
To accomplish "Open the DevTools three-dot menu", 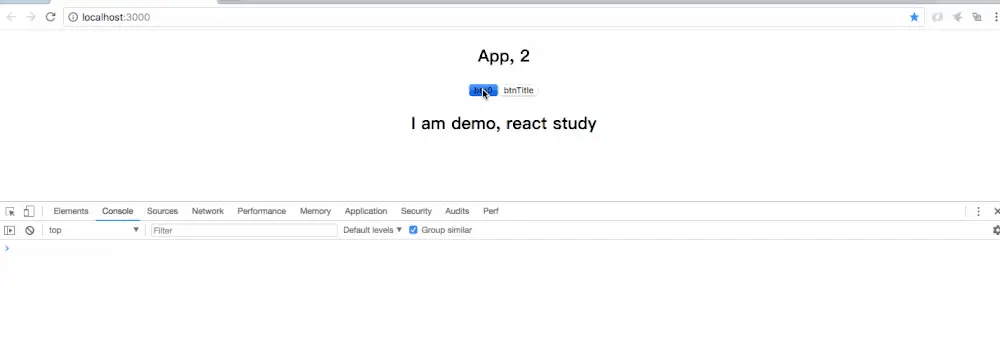I will [978, 212].
